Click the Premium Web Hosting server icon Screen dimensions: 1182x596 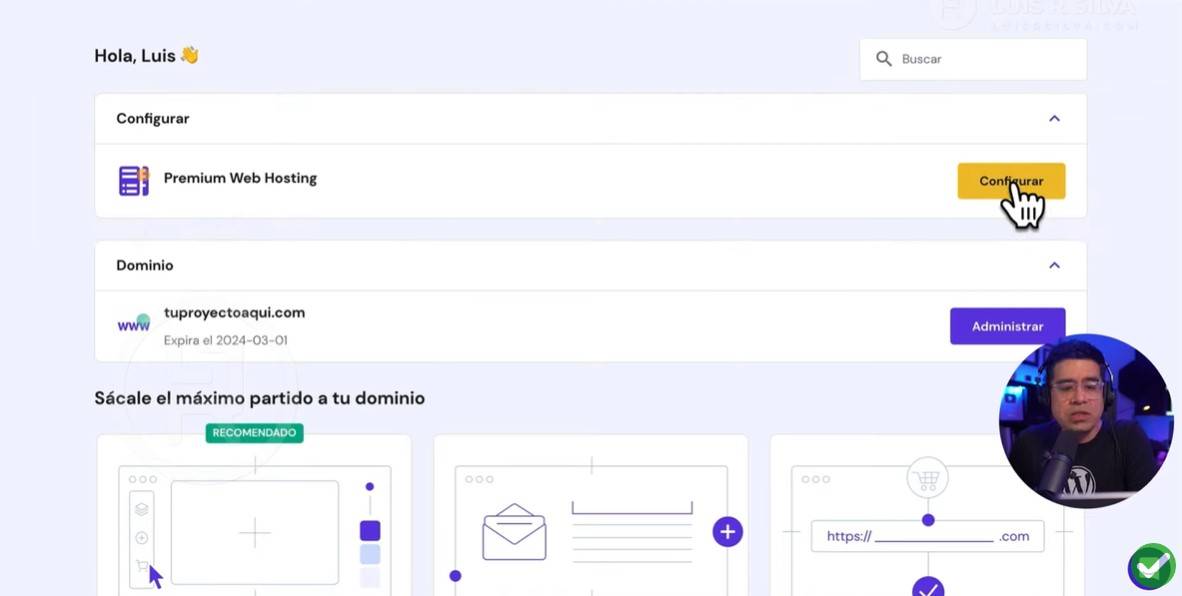click(133, 181)
